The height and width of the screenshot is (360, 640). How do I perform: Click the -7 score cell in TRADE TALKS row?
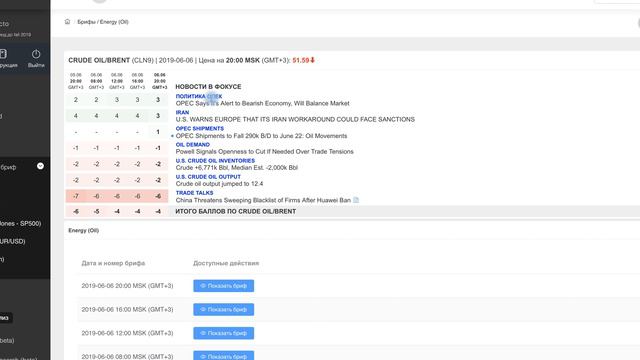click(x=76, y=196)
